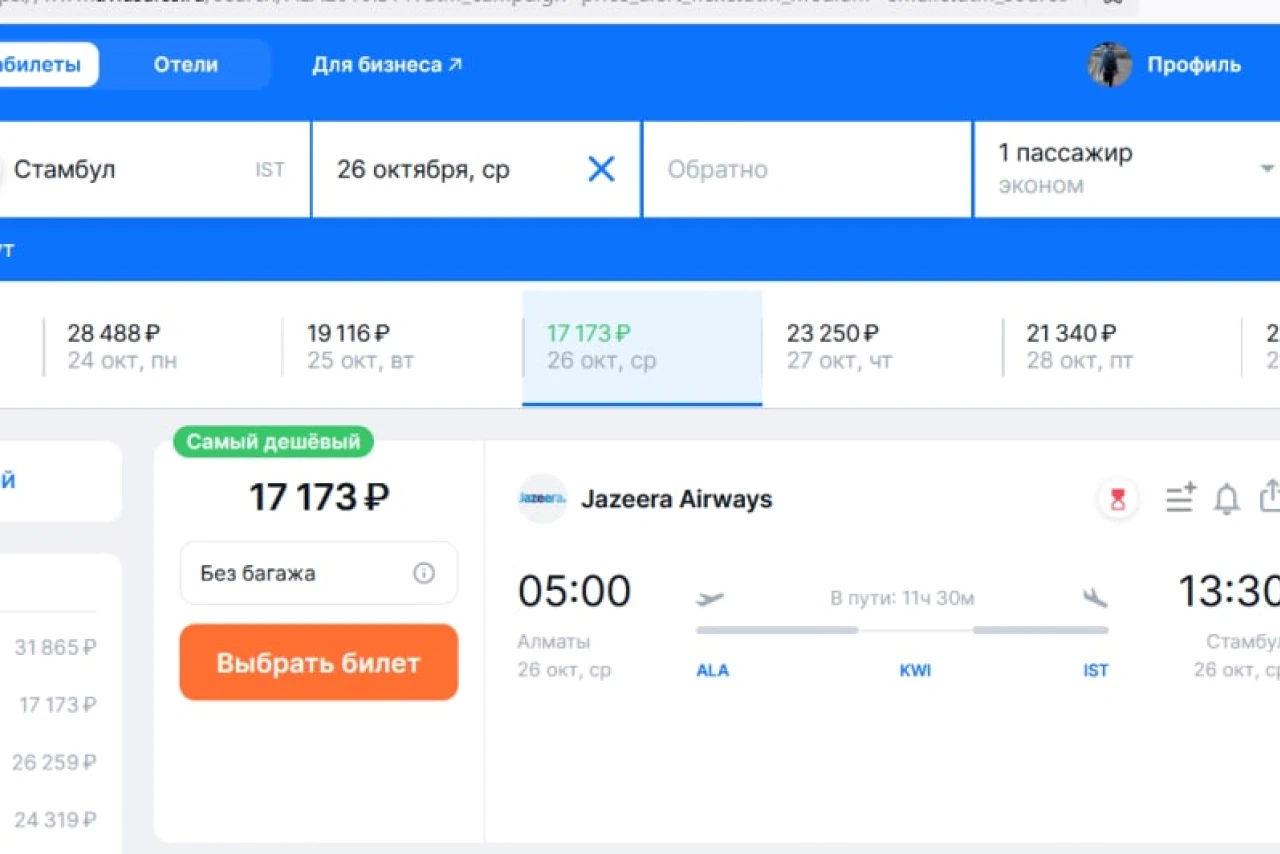Click IST airport code in route
This screenshot has height=854, width=1280.
click(x=1096, y=670)
